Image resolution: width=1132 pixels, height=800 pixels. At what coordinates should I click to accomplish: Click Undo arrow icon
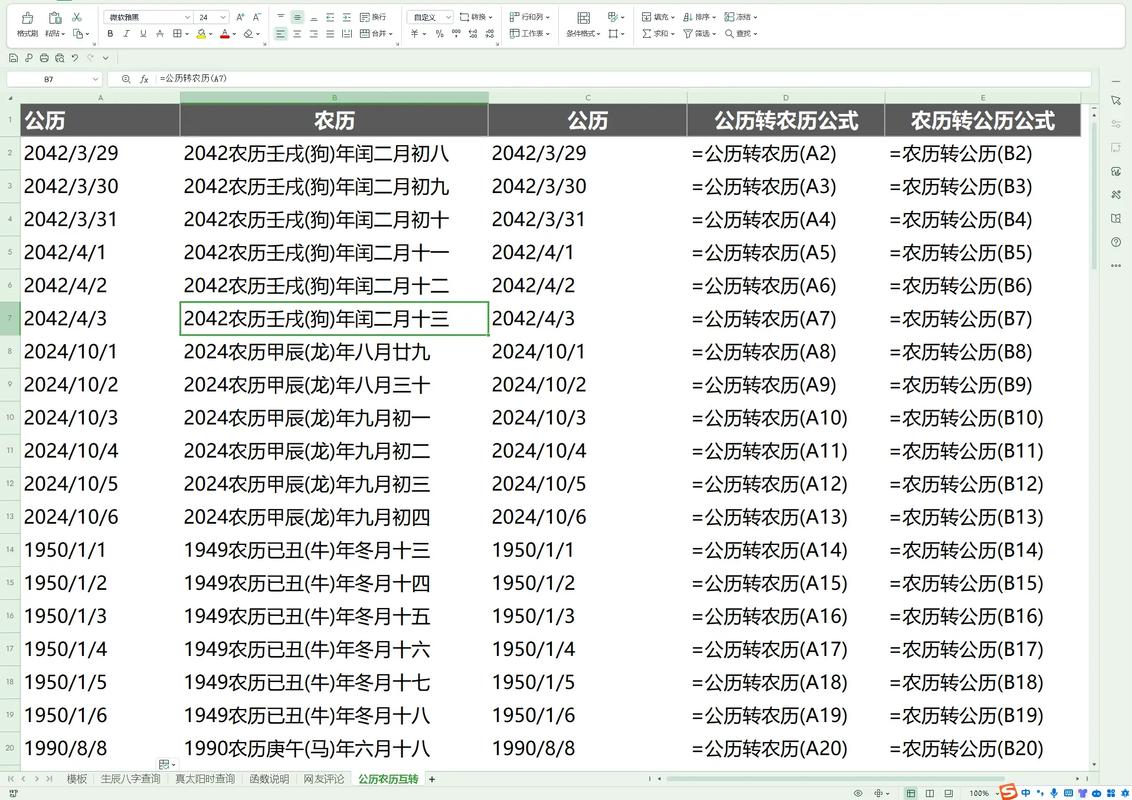click(74, 58)
